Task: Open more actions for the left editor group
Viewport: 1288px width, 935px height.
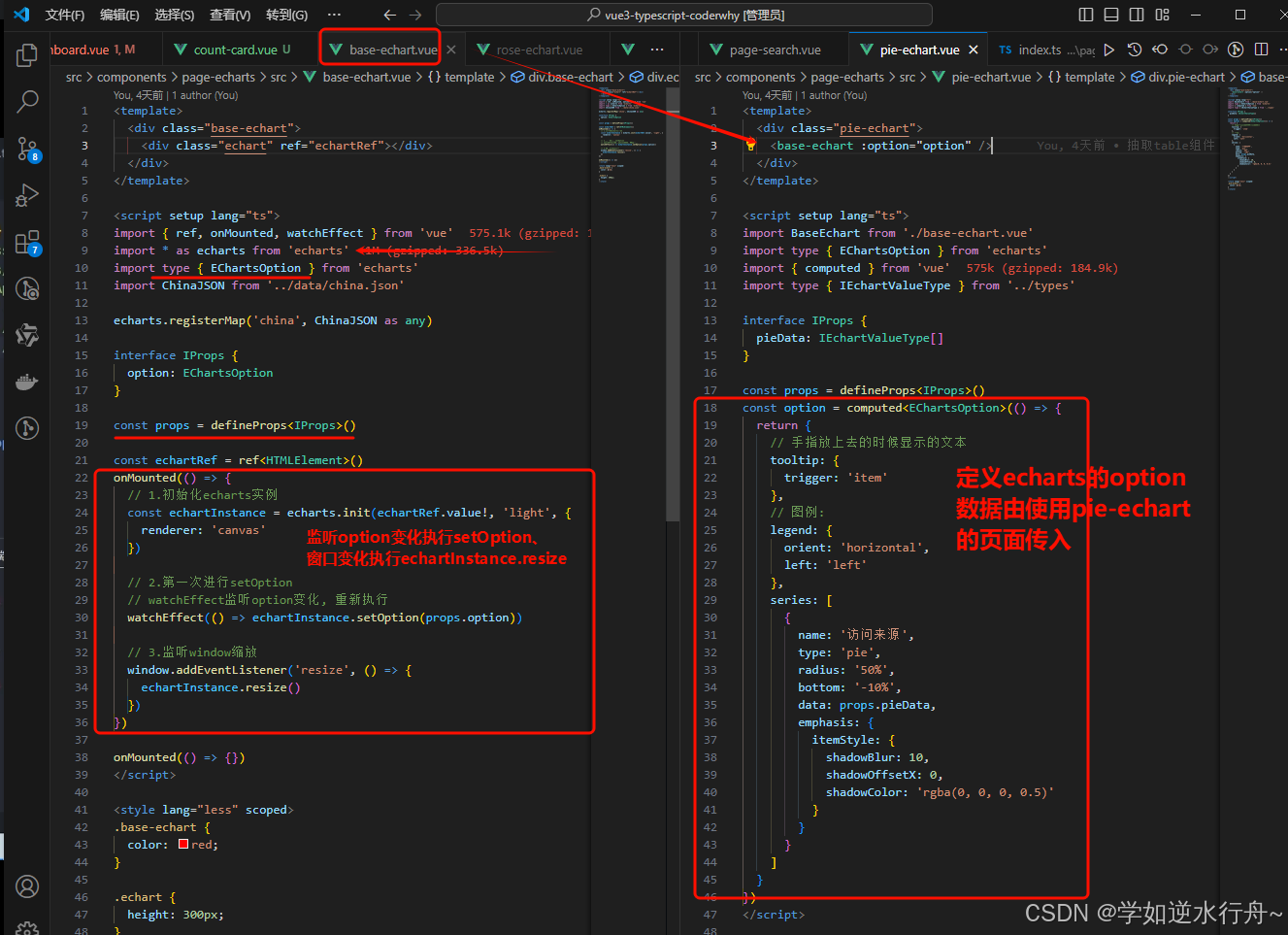Action: pyautogui.click(x=657, y=50)
